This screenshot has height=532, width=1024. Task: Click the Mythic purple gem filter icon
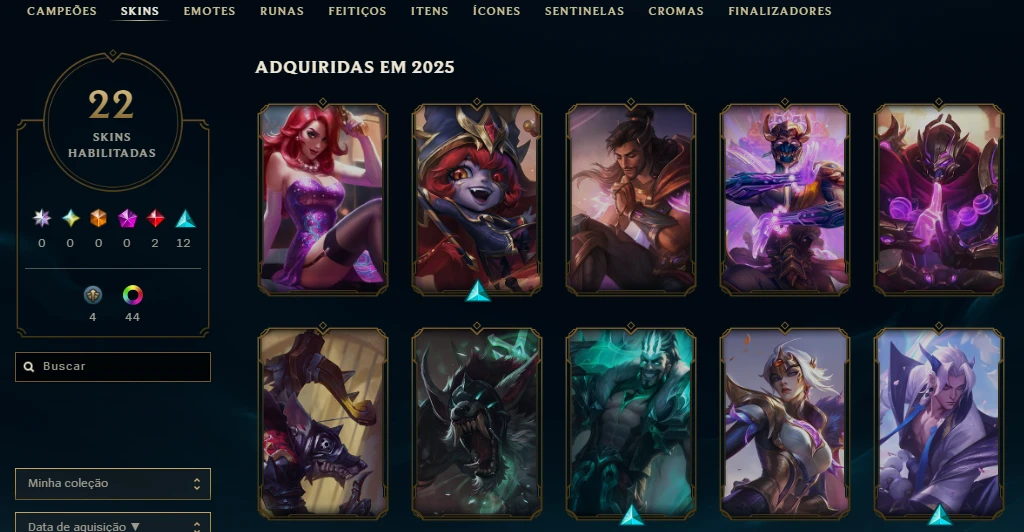pyautogui.click(x=127, y=219)
